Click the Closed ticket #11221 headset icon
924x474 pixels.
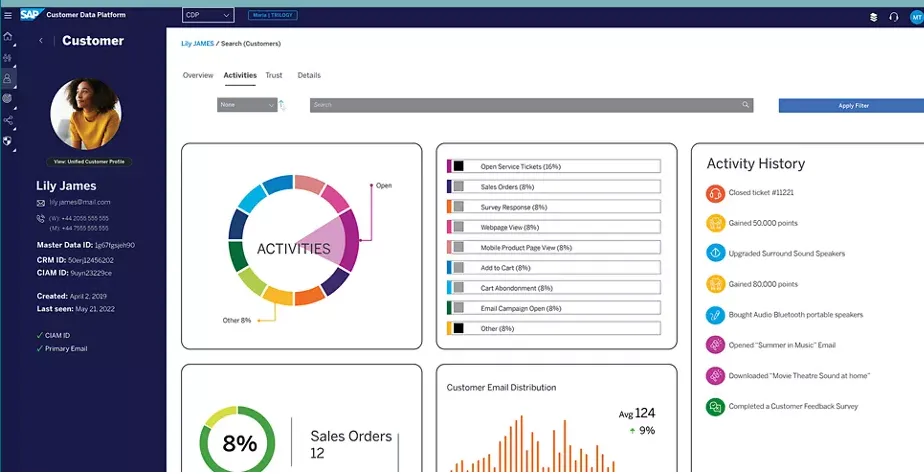point(715,193)
